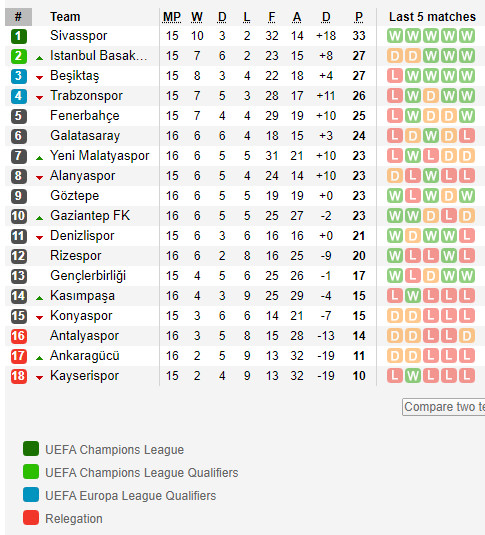485x535 pixels.
Task: Click the Team column header
Action: [65, 17]
